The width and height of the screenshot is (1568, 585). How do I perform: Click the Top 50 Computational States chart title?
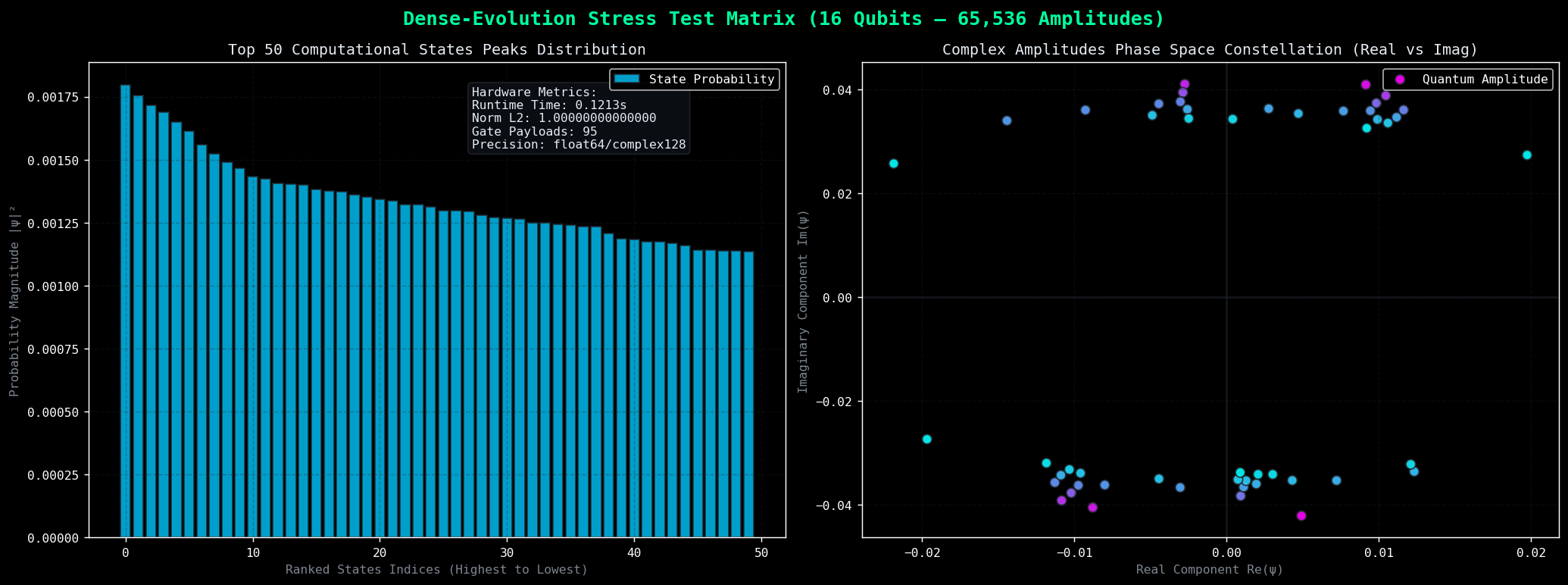tap(437, 50)
